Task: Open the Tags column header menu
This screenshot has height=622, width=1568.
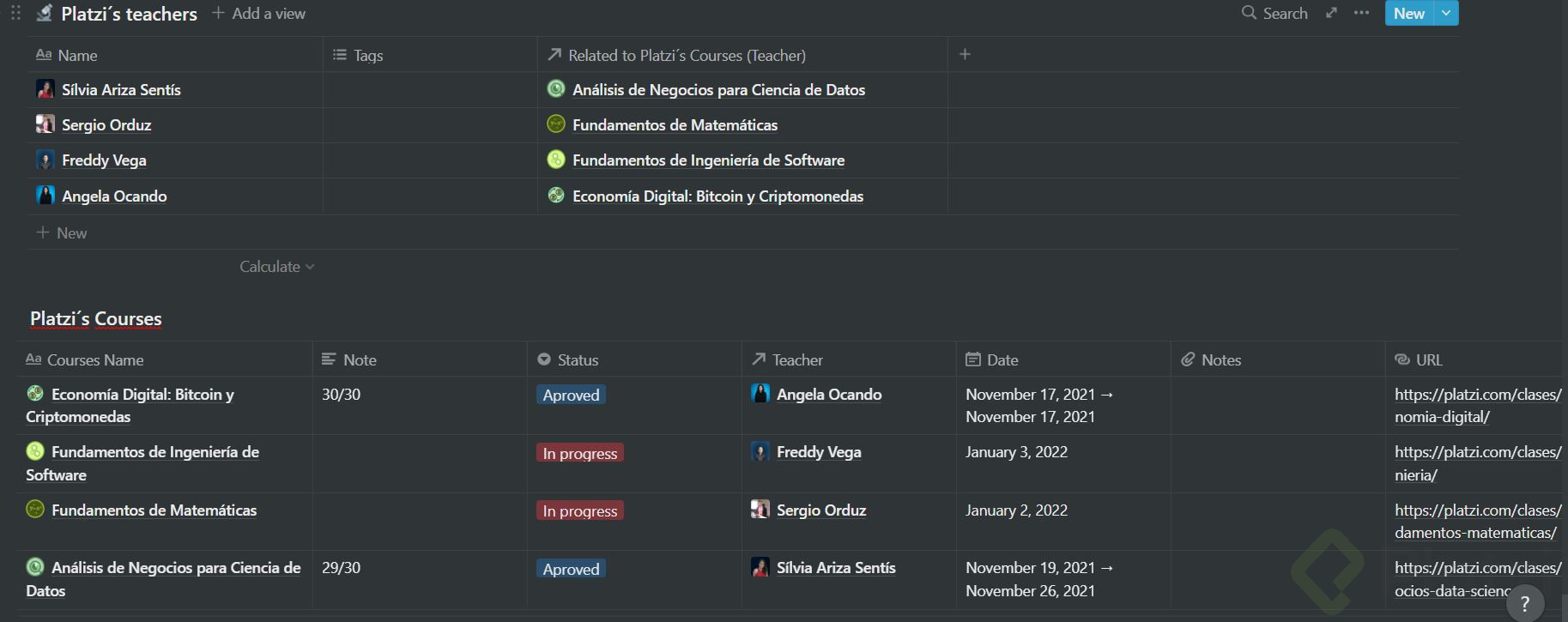Action: 367,55
